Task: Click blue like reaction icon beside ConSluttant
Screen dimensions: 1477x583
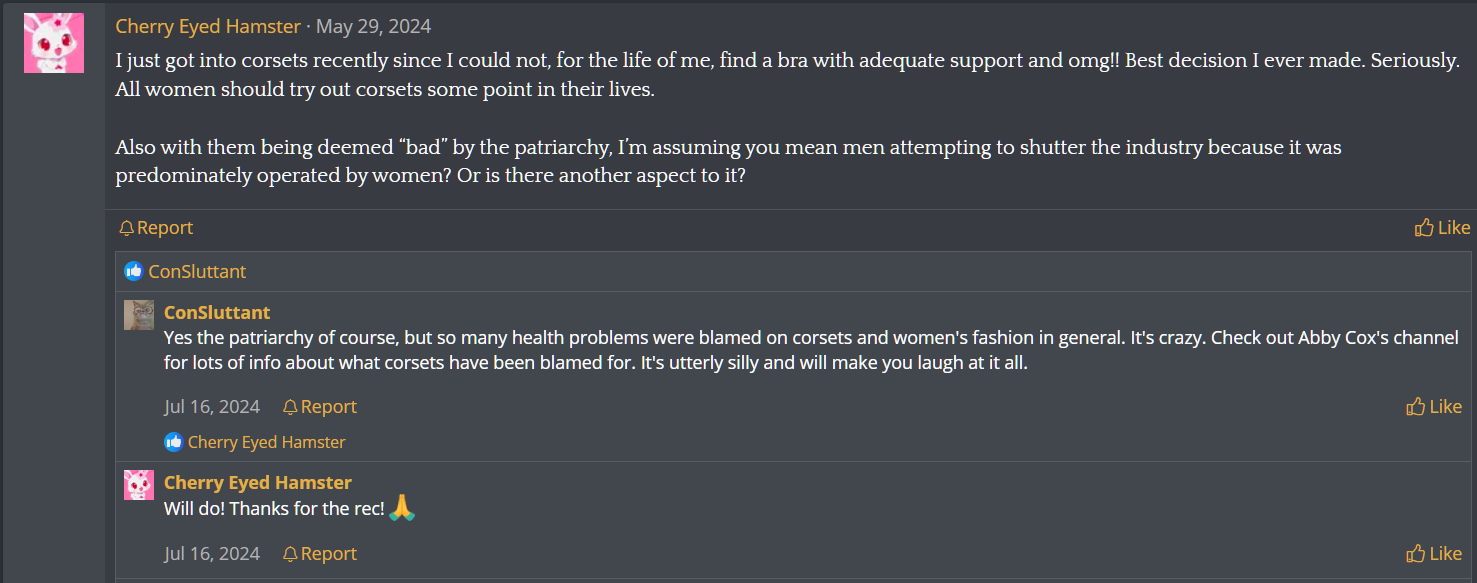Action: click(134, 271)
